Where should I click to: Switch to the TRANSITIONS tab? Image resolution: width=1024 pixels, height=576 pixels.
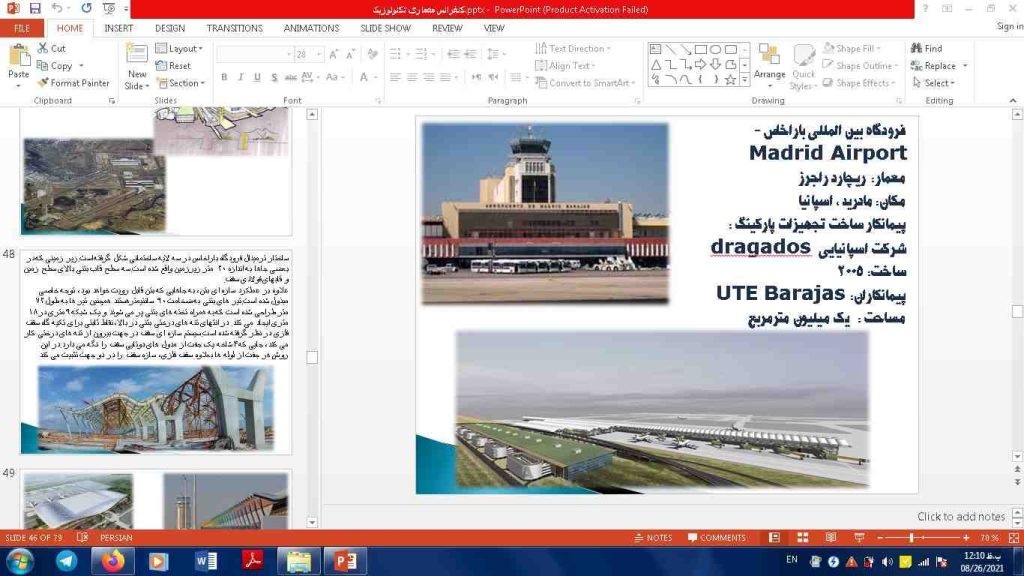point(234,28)
